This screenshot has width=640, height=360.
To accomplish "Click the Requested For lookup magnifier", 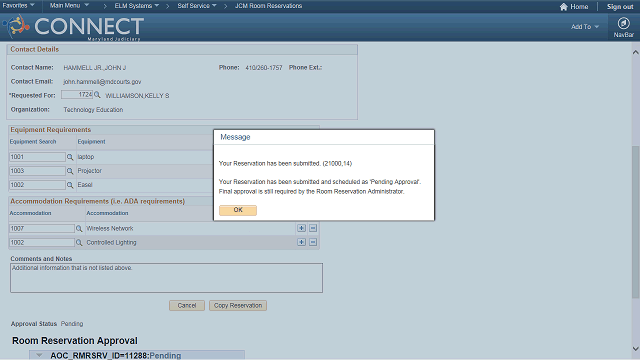I will (x=97, y=95).
